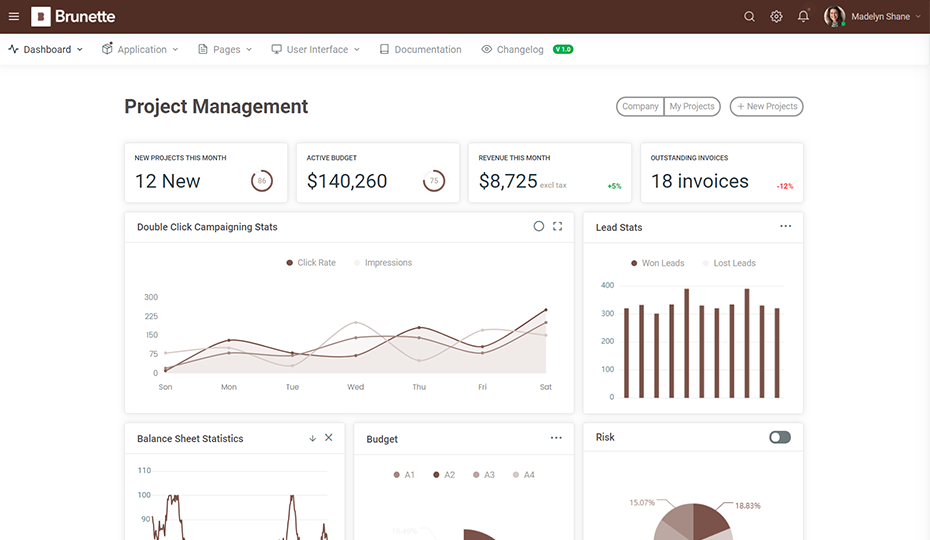Toggle the Impressions legend series
Viewport: 930px width, 540px height.
(x=383, y=262)
